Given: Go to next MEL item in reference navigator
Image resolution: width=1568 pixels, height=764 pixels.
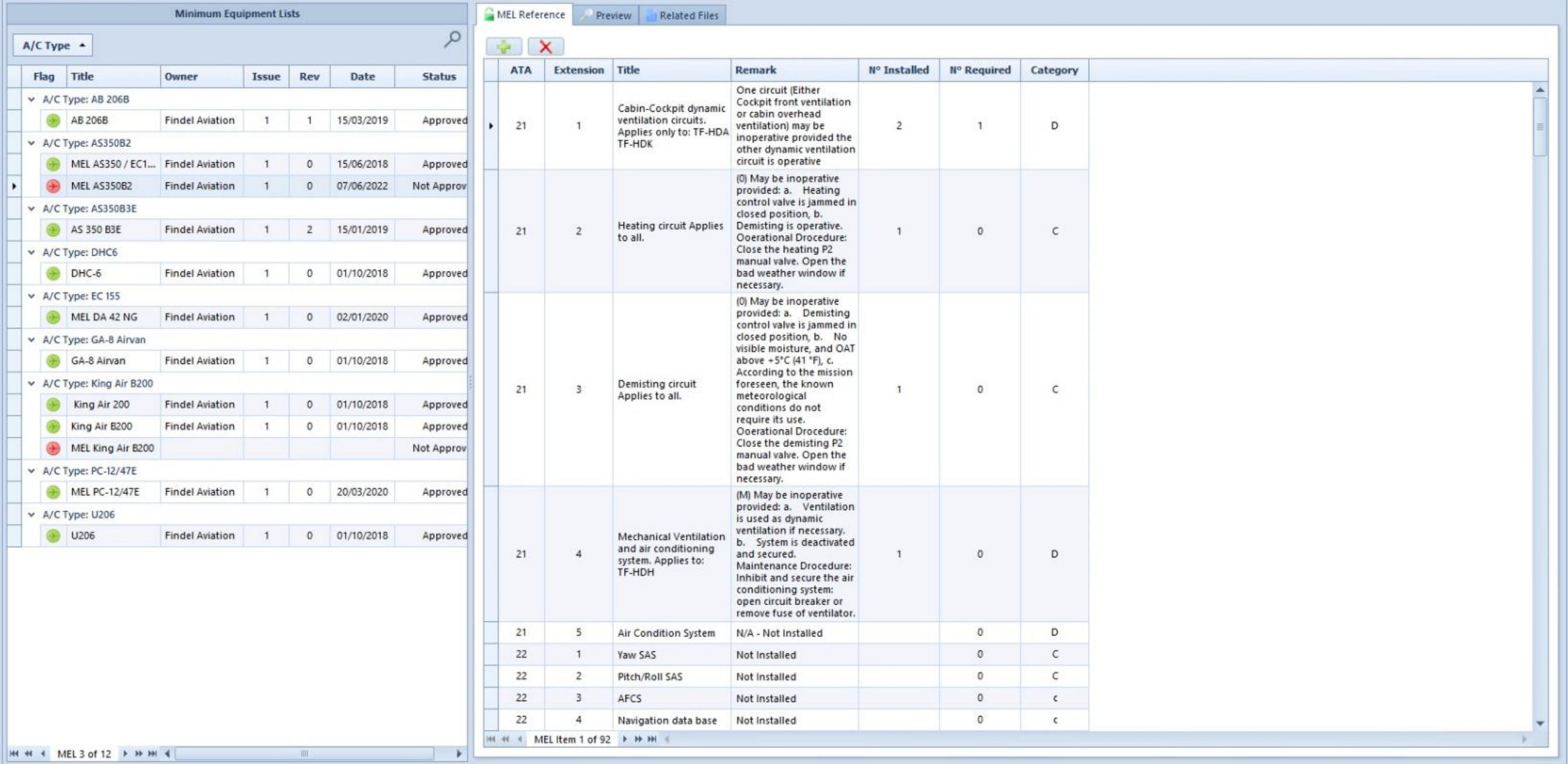Looking at the screenshot, I should tap(625, 739).
